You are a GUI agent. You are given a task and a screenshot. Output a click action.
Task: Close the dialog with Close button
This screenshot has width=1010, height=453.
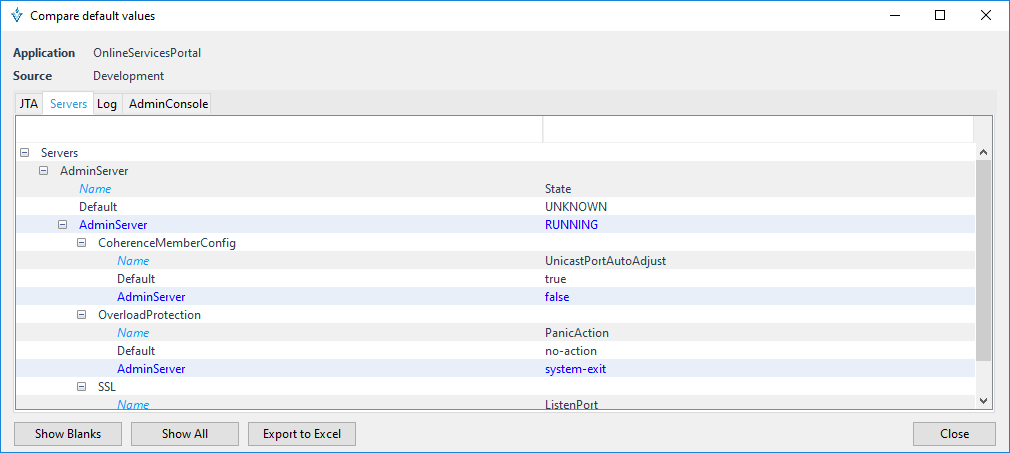953,434
